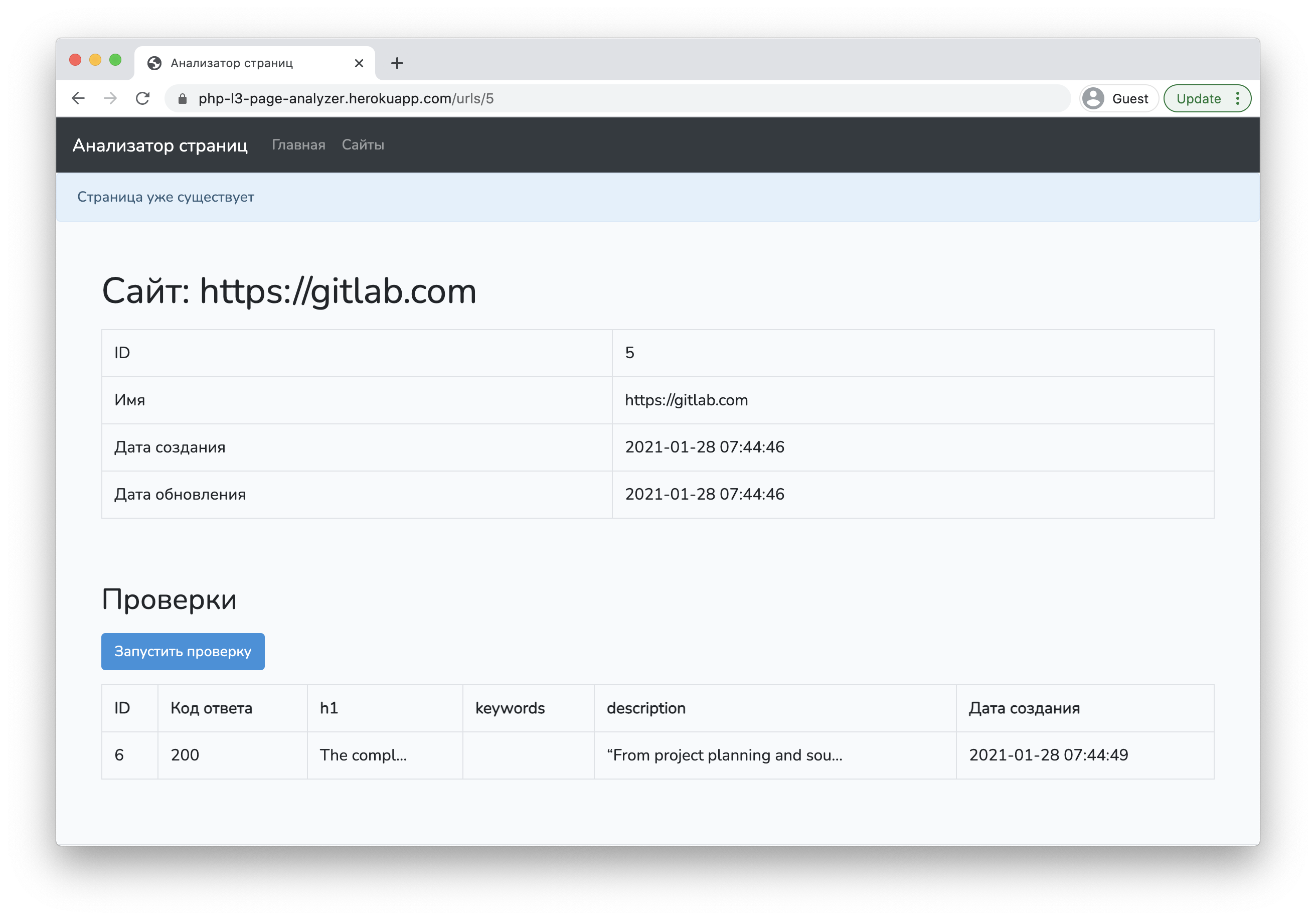Viewport: 1316px width, 920px height.
Task: Click the Страница уже существует alert
Action: (x=166, y=197)
